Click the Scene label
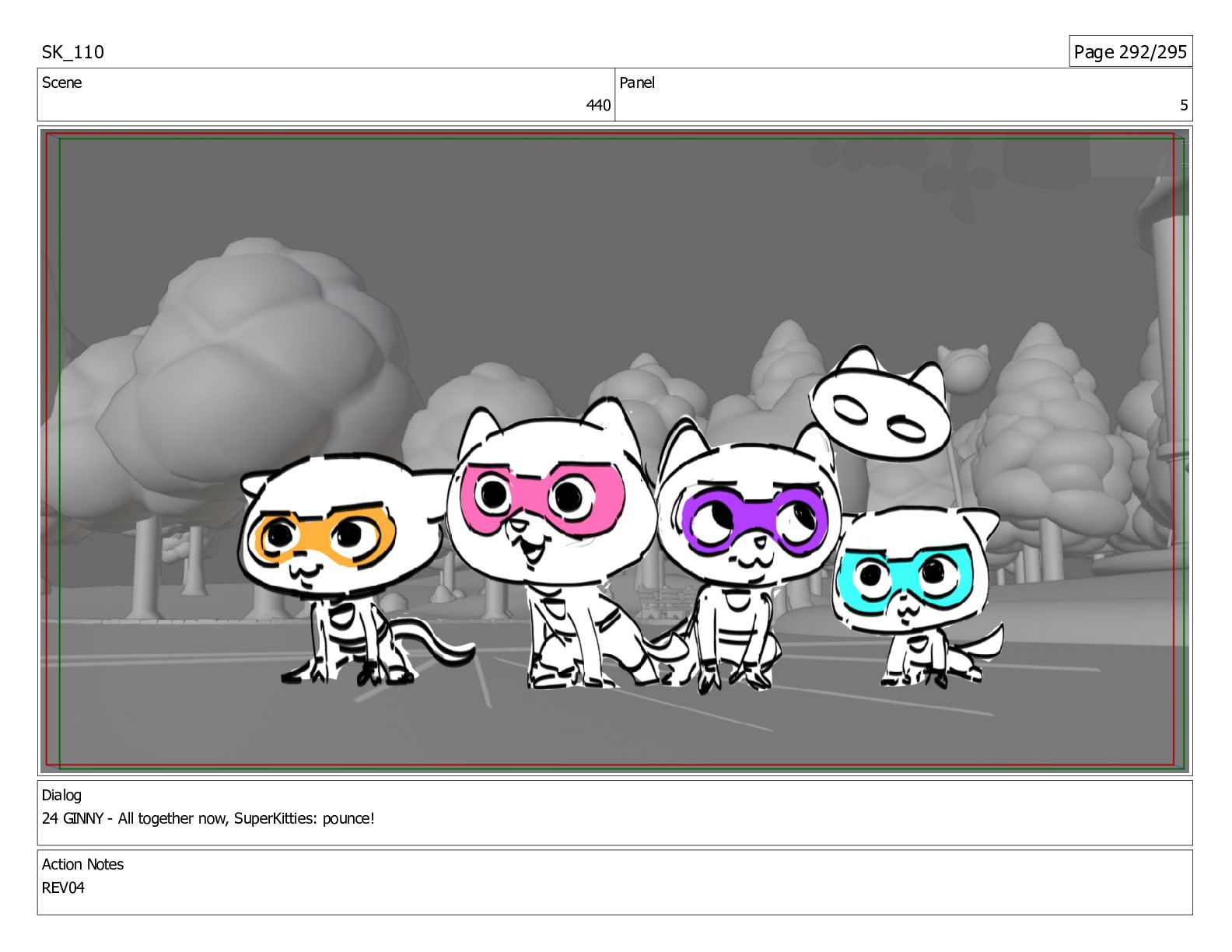The image size is (1232, 952). point(61,82)
